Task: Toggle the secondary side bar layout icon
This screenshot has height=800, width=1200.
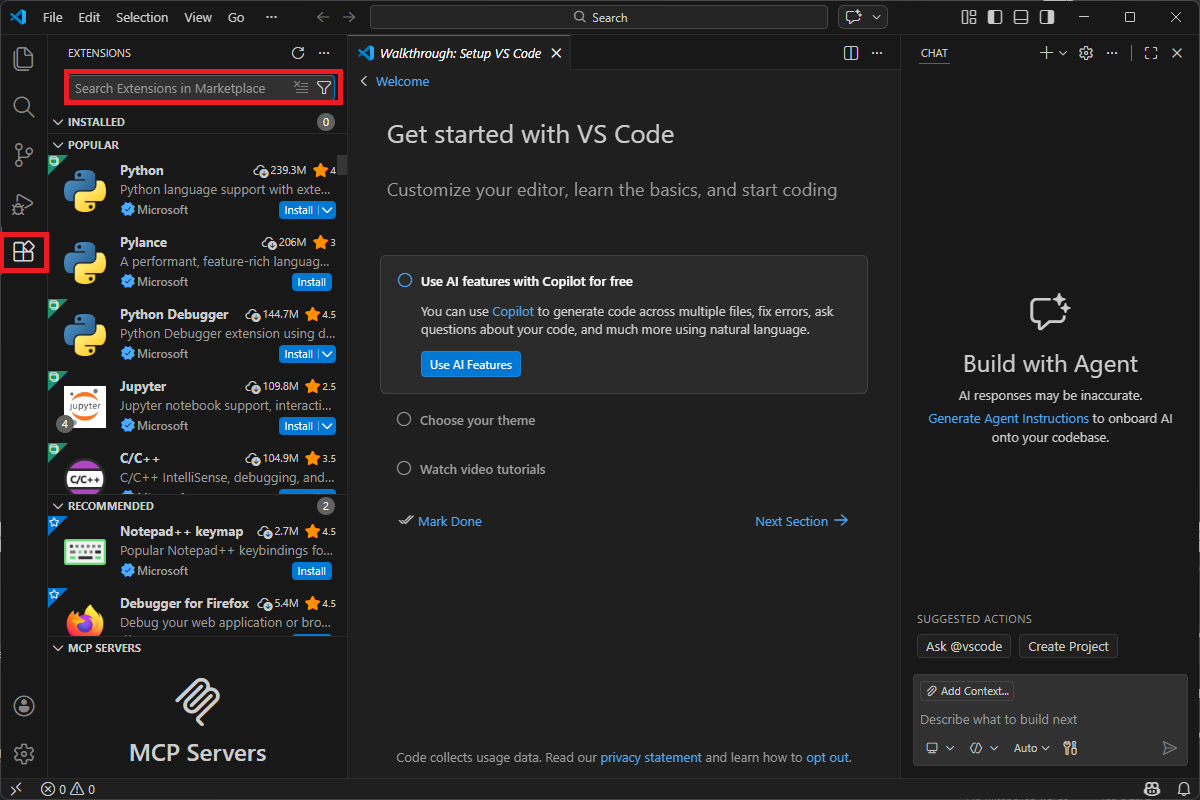Action: pyautogui.click(x=1047, y=17)
